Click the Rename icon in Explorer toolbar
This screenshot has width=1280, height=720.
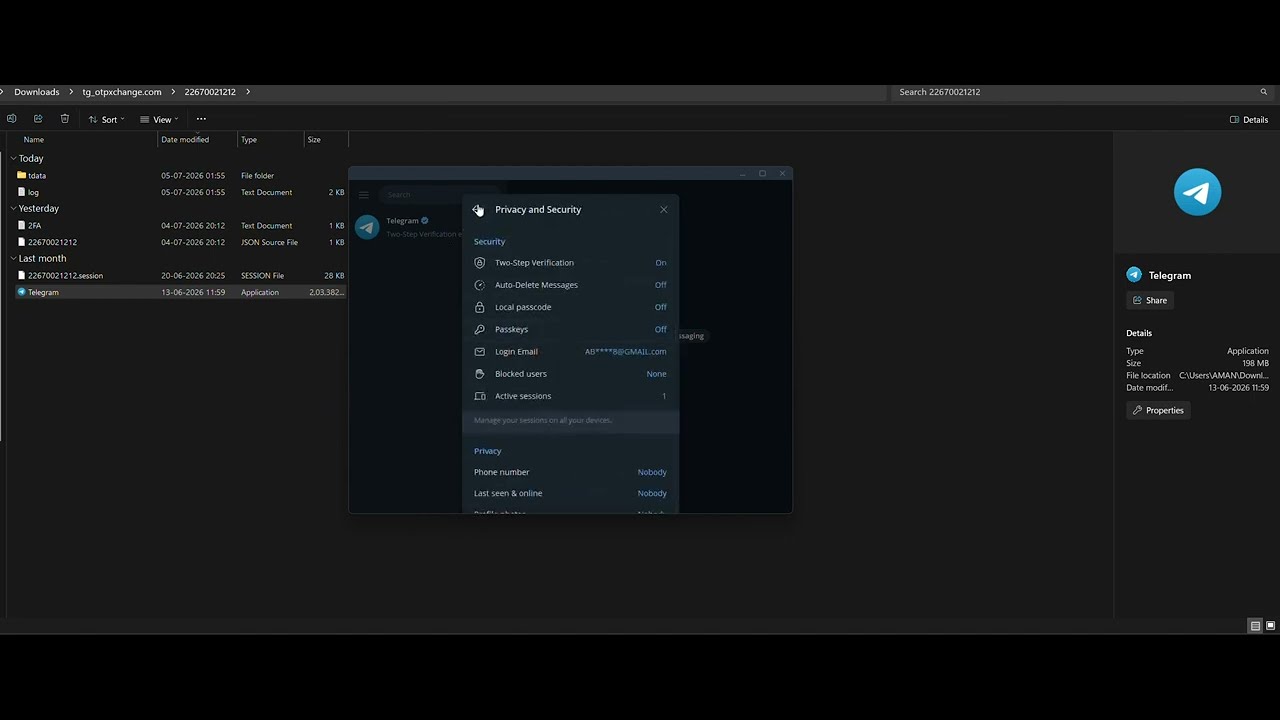pyautogui.click(x=11, y=119)
